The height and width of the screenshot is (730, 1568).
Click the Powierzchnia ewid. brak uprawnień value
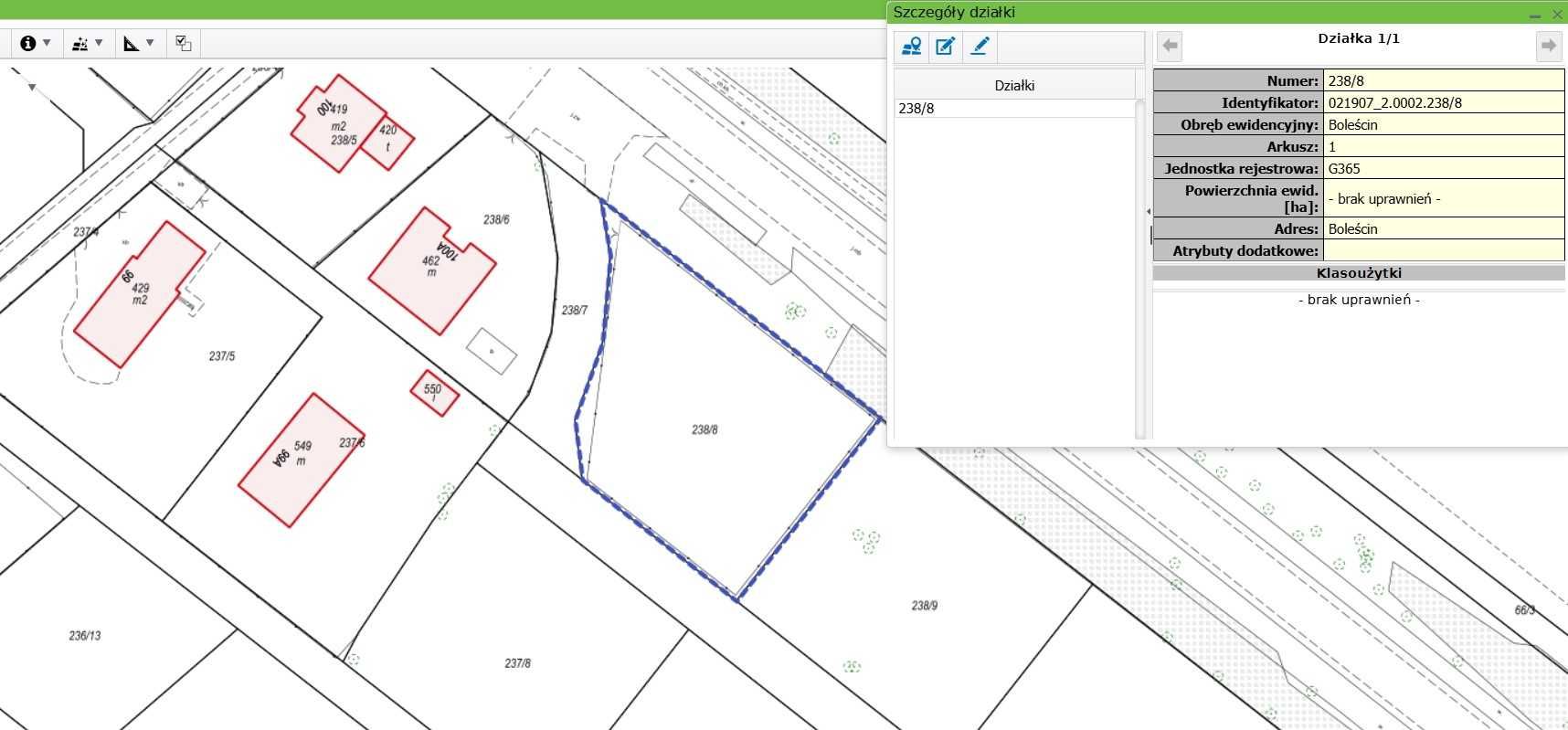1444,198
